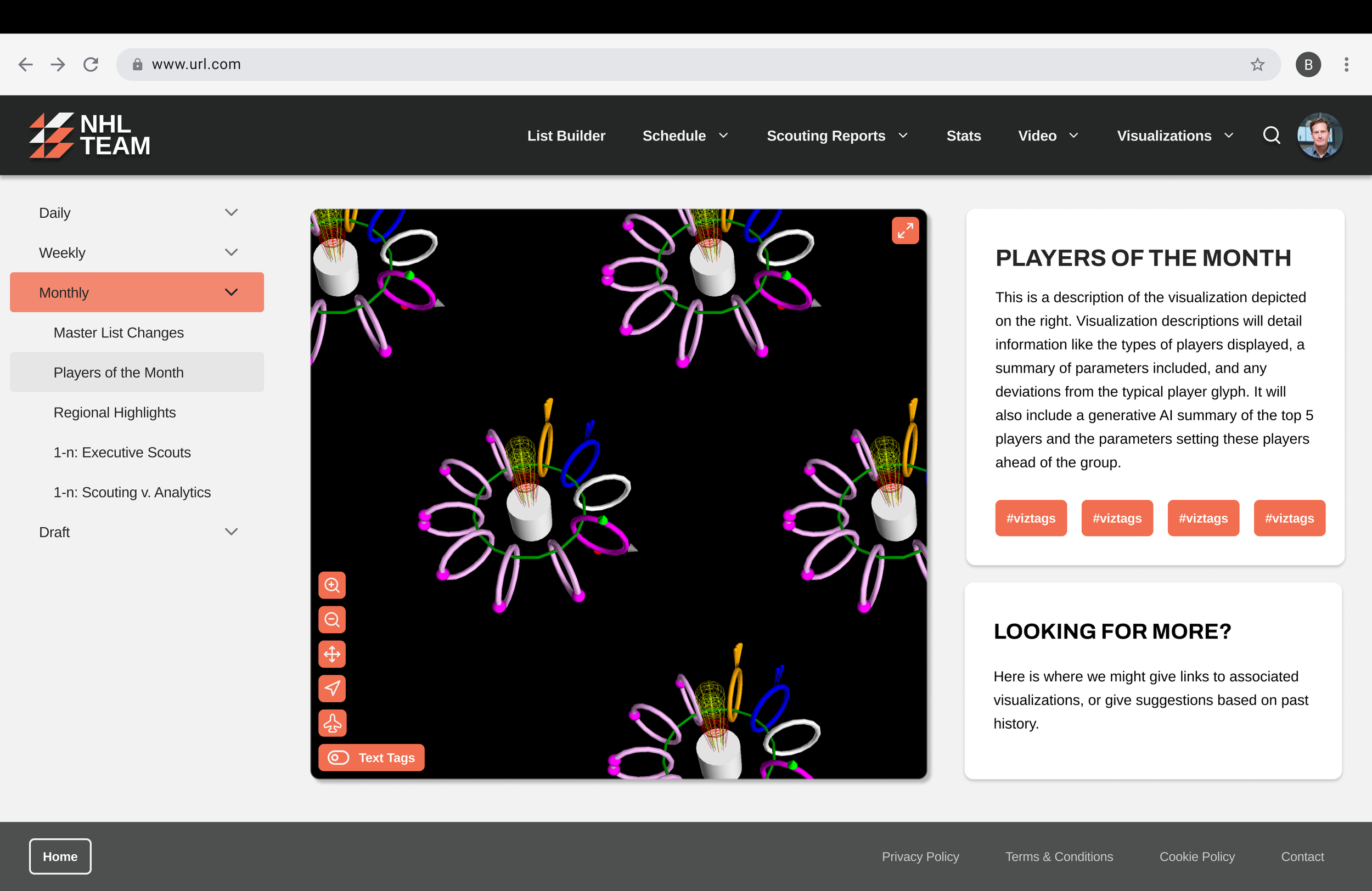Click the user profile photo avatar

tap(1319, 136)
